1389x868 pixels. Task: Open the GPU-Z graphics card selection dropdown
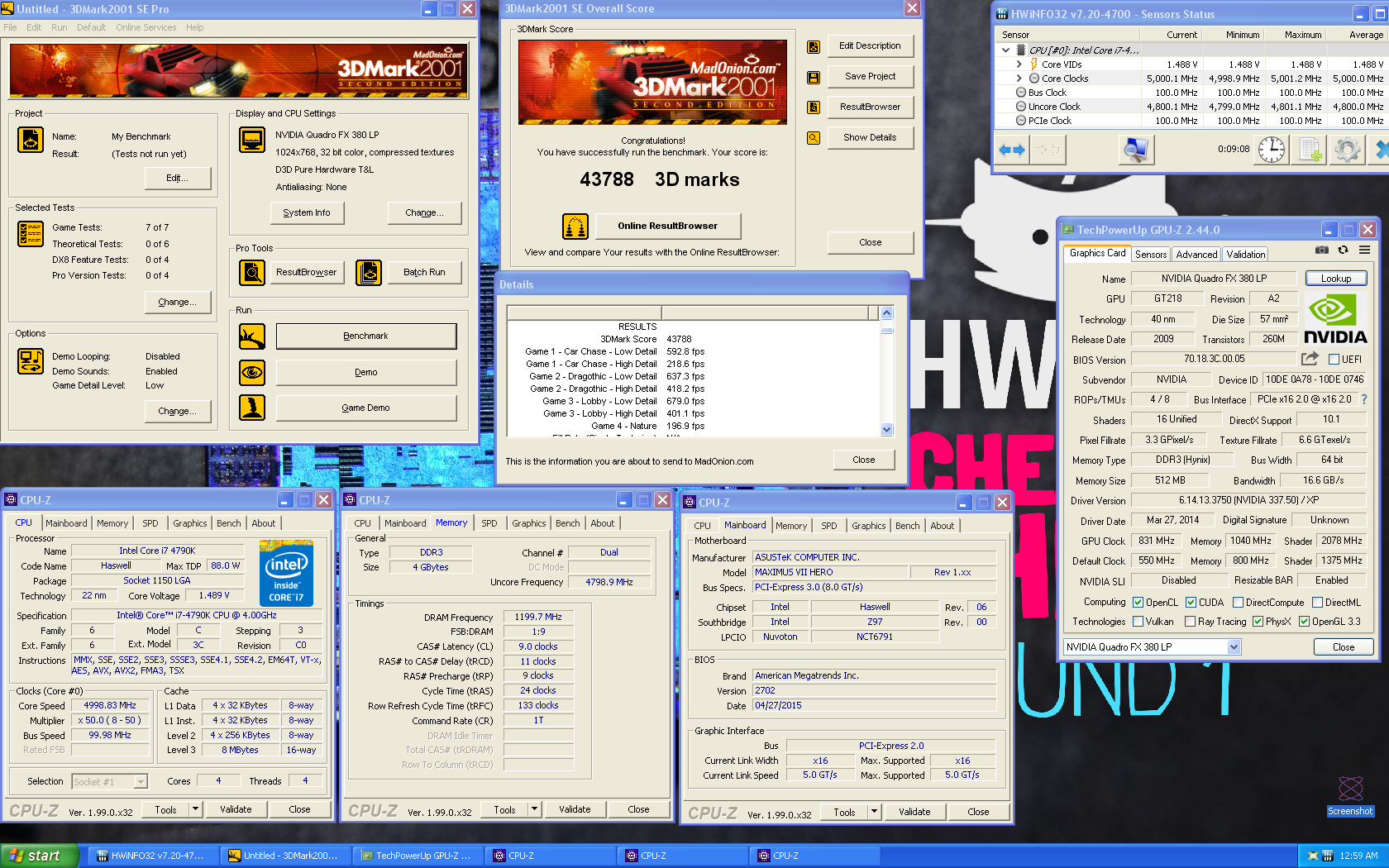(x=1234, y=647)
